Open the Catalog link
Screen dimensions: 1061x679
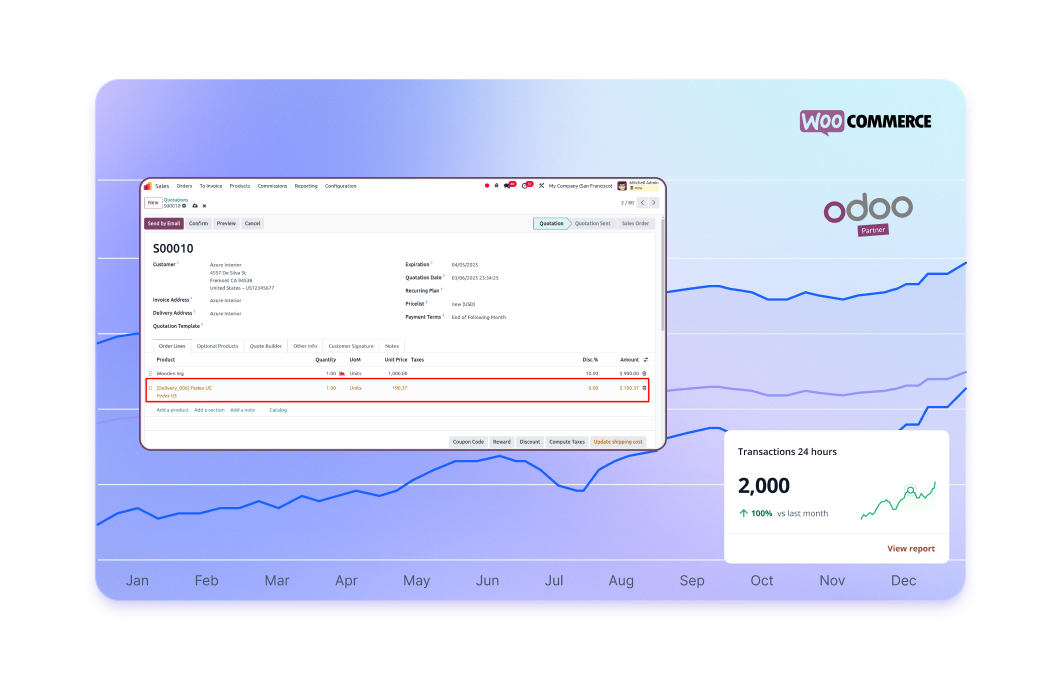(278, 410)
